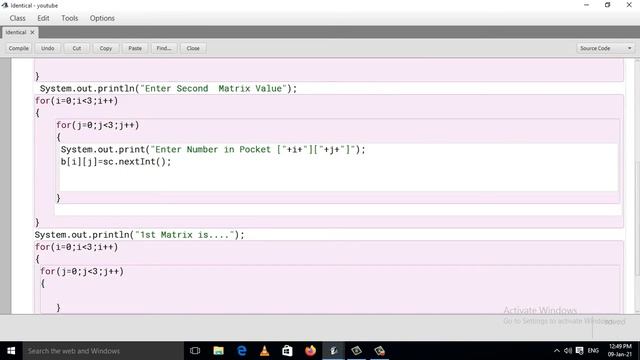This screenshot has height=360, width=640.
Task: Click the line "Enter Second Matrix Value" println
Action: (168, 89)
